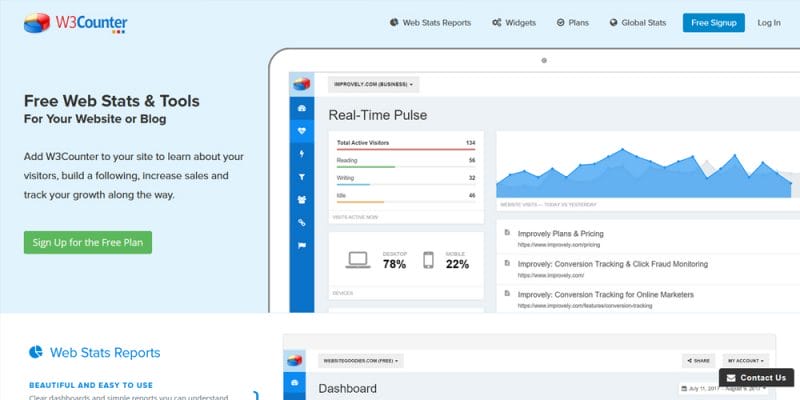This screenshot has height=400, width=800.
Task: Click the chain link sidebar icon
Action: coord(302,222)
